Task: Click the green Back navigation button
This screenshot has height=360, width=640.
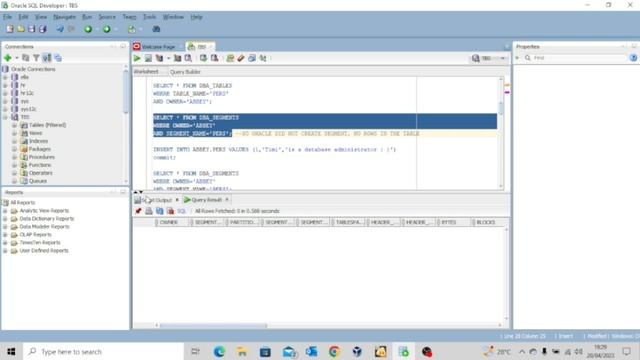Action: click(88, 29)
